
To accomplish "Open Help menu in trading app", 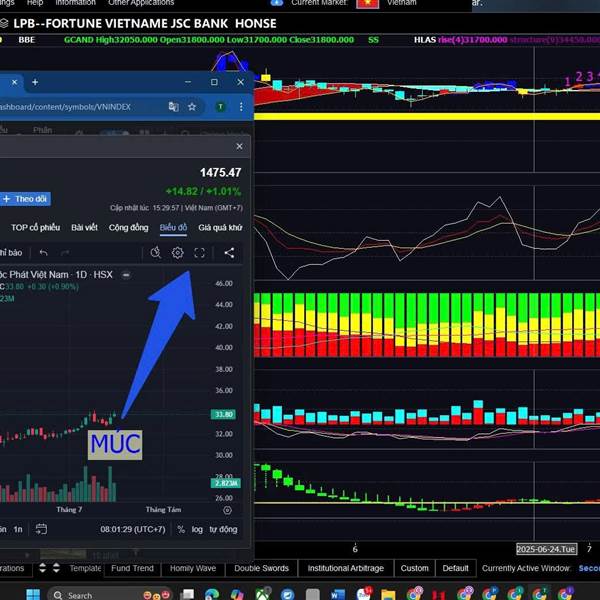I will (35, 3).
